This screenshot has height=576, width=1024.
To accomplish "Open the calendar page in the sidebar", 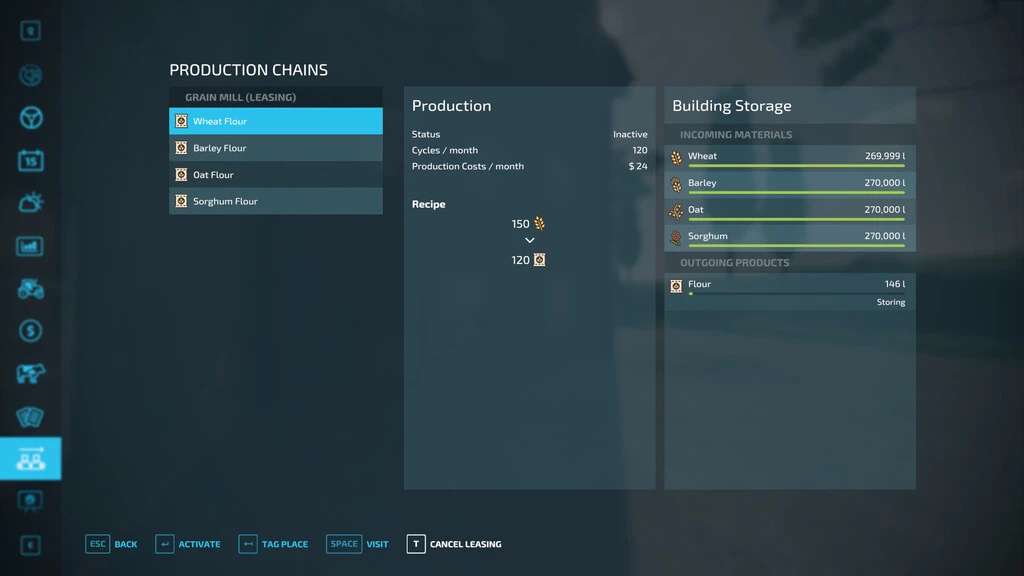I will pyautogui.click(x=31, y=160).
